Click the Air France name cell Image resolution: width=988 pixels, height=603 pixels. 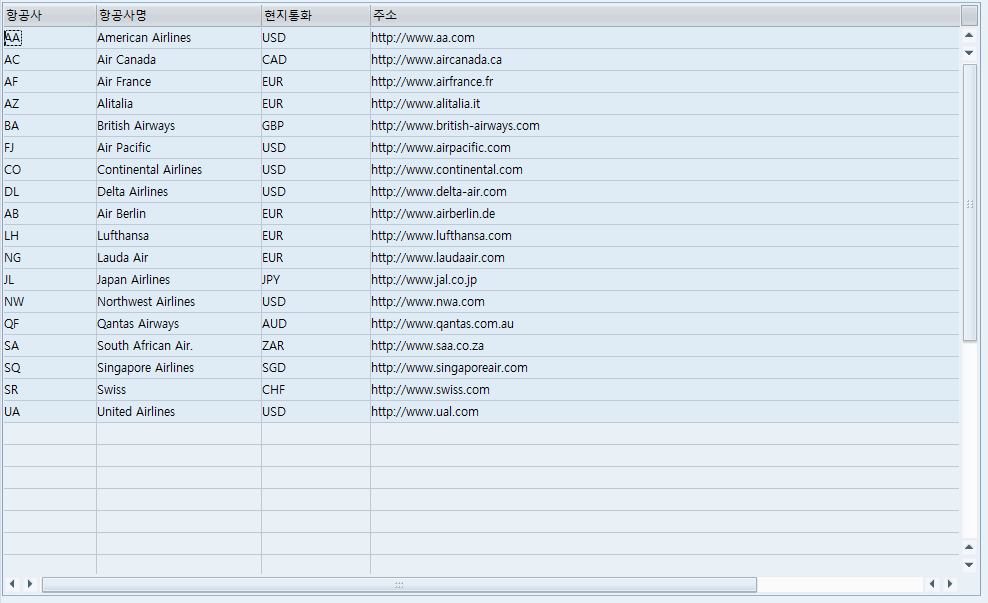click(179, 82)
